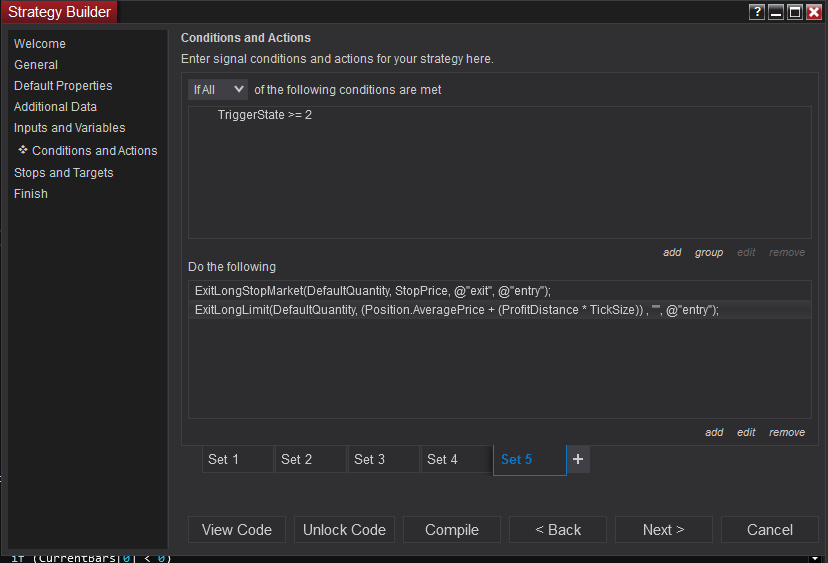Image resolution: width=828 pixels, height=563 pixels.
Task: Open Stops and Targets in sidebar
Action: [x=64, y=173]
